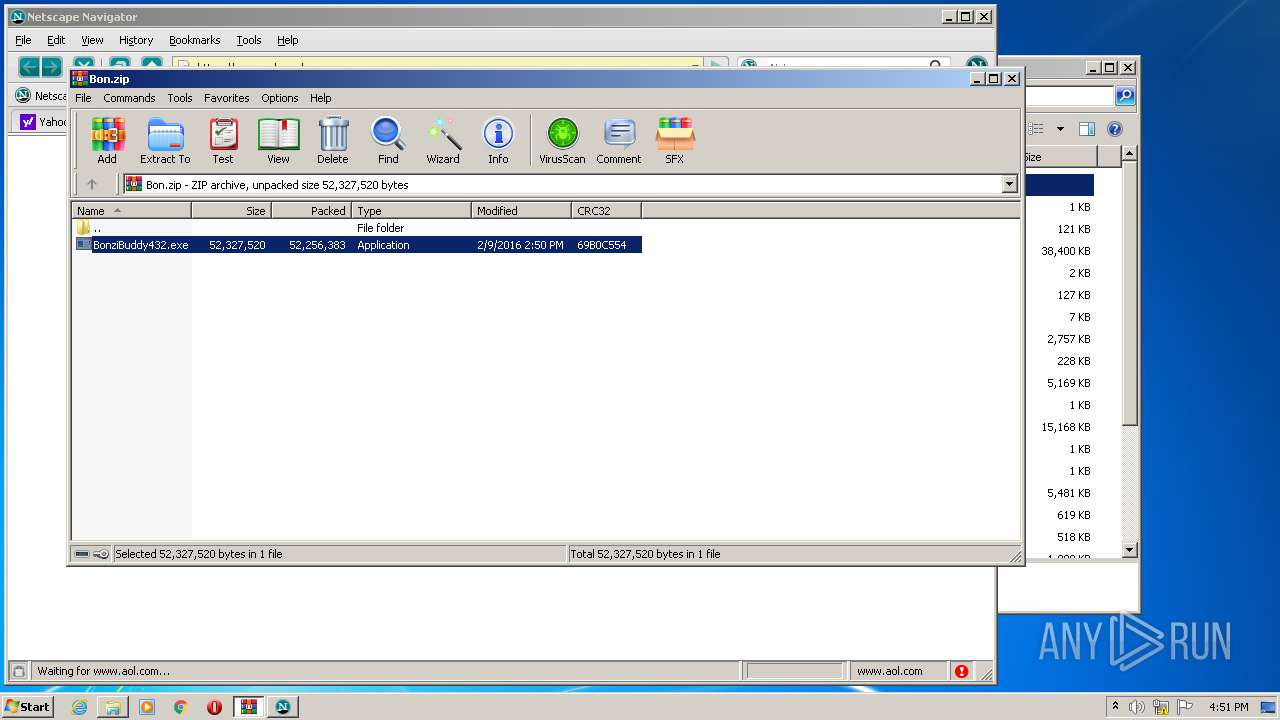1280x720 pixels.
Task: Run VirusScan on the archive
Action: [x=562, y=140]
